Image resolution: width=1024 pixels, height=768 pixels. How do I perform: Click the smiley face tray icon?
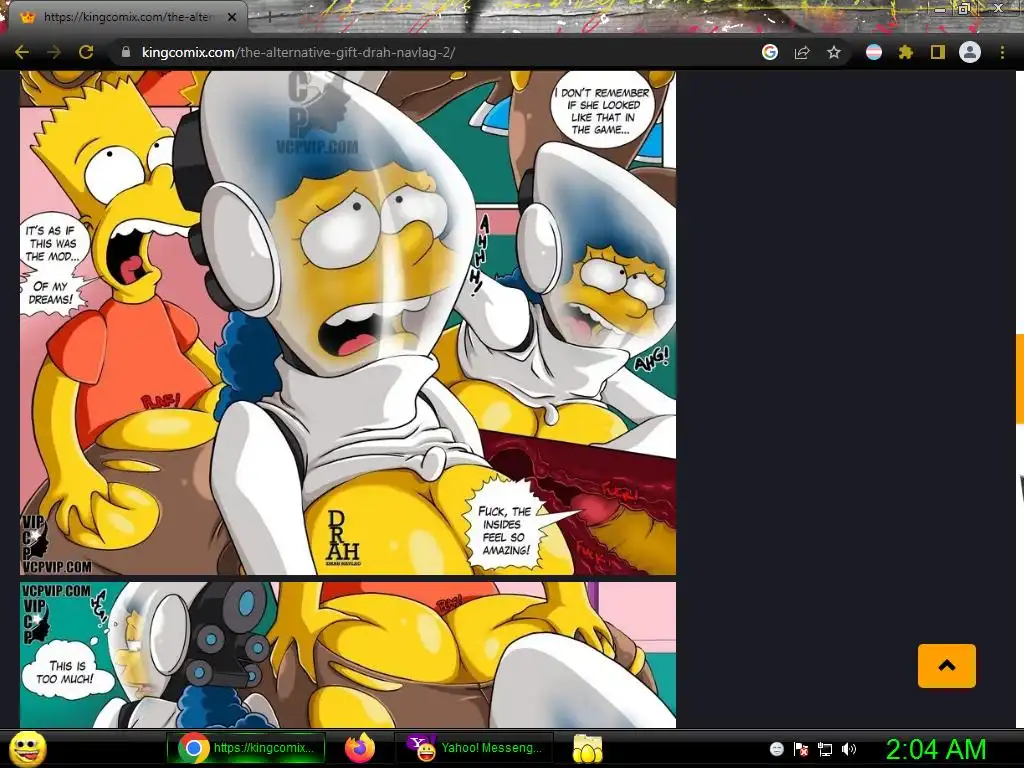click(x=776, y=749)
